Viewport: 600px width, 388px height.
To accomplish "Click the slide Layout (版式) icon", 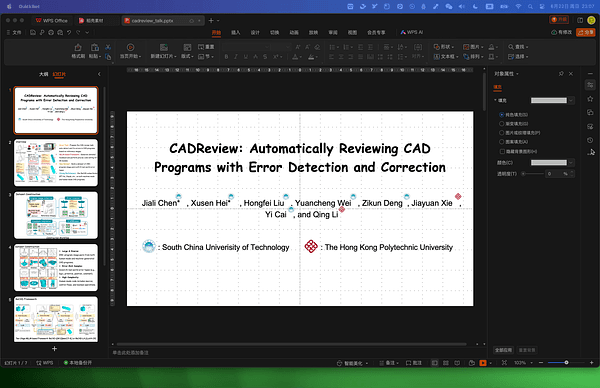I will [x=187, y=47].
